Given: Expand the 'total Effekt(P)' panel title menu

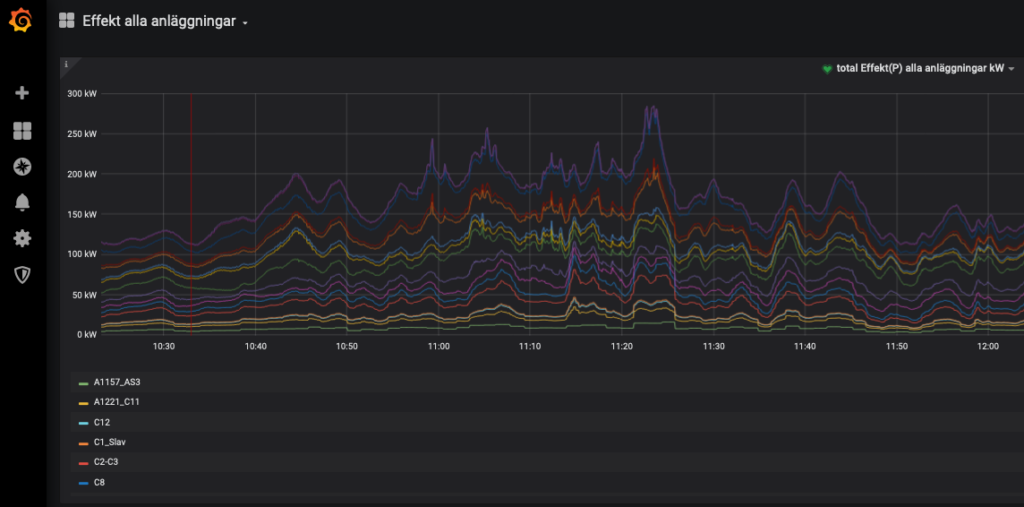Looking at the screenshot, I should [x=919, y=69].
